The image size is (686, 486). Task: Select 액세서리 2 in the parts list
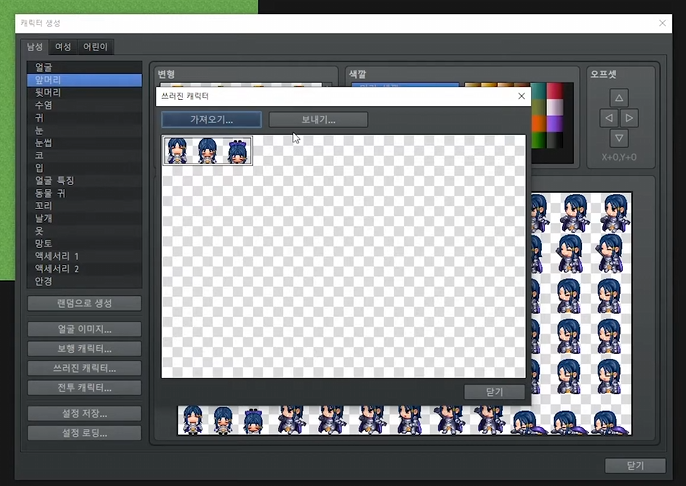tap(84, 269)
